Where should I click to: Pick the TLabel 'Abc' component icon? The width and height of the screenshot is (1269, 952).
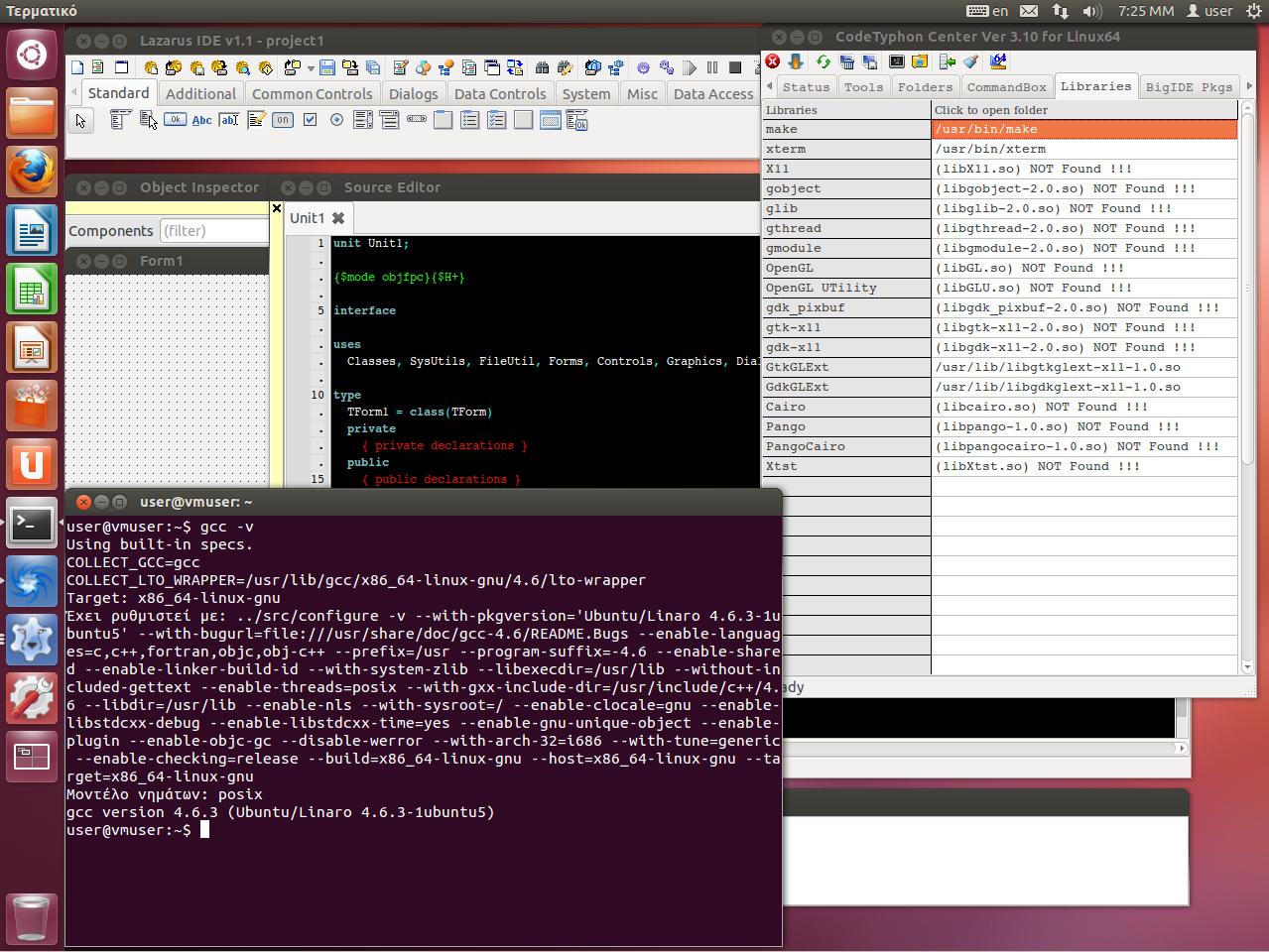click(x=201, y=120)
